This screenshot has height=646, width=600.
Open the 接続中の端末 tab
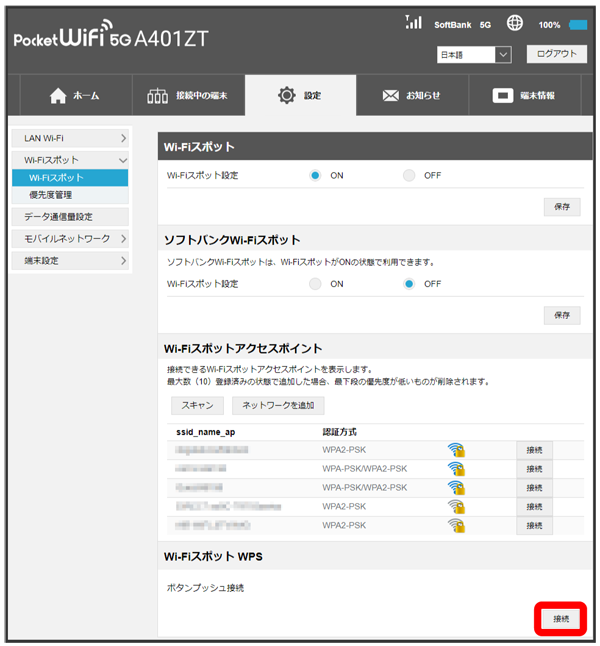pos(187,96)
